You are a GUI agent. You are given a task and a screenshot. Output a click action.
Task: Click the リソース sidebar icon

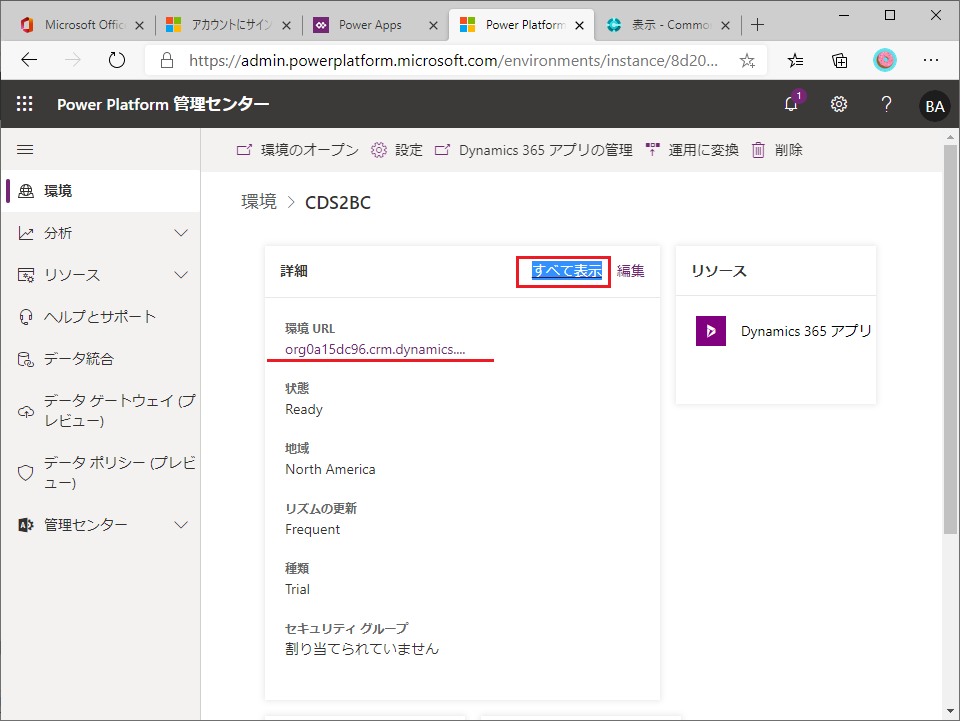[26, 275]
